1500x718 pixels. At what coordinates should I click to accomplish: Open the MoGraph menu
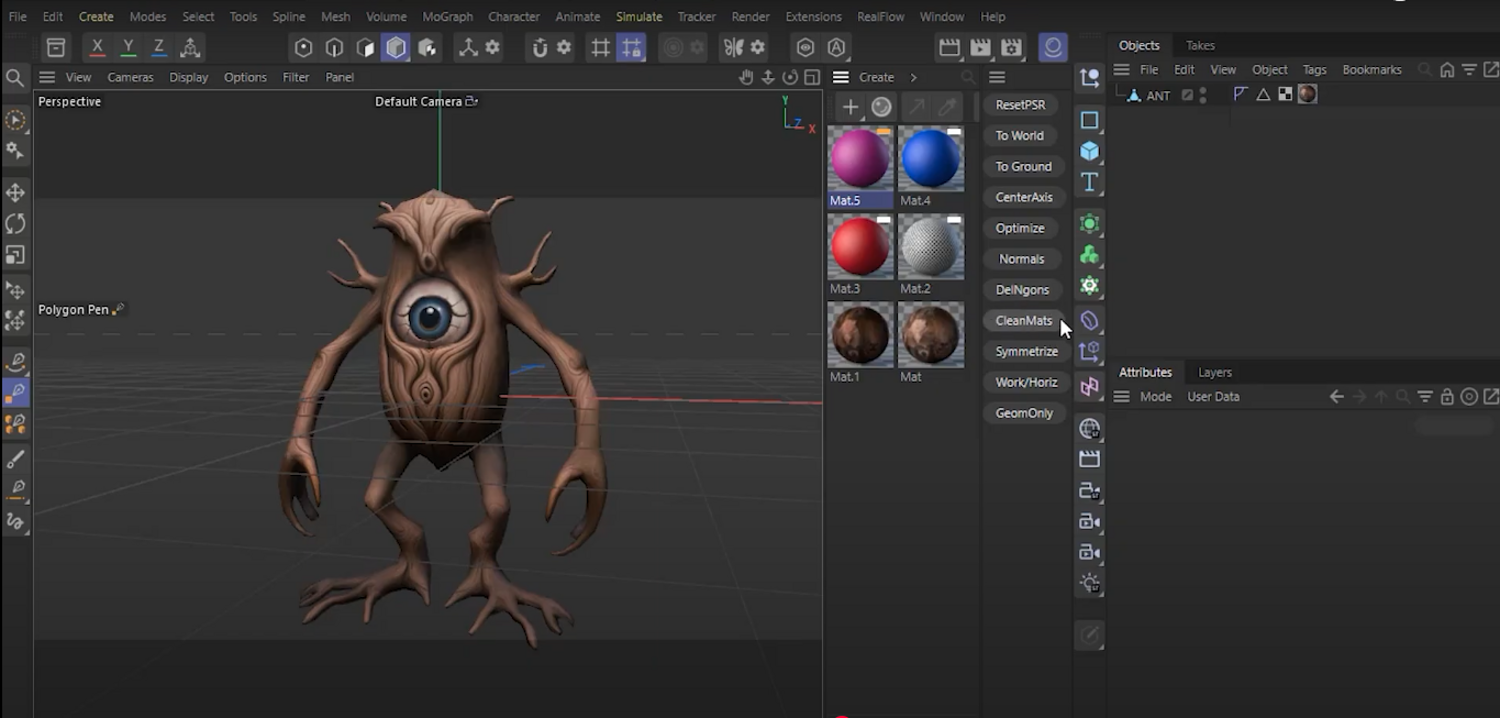click(447, 17)
